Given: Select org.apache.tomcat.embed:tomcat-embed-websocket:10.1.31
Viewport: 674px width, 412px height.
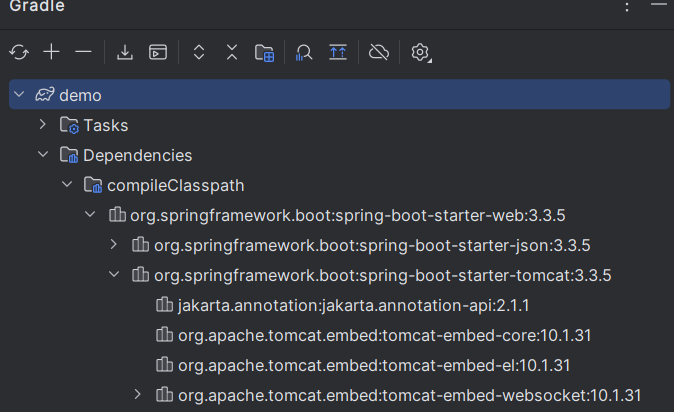Looking at the screenshot, I should (x=410, y=396).
